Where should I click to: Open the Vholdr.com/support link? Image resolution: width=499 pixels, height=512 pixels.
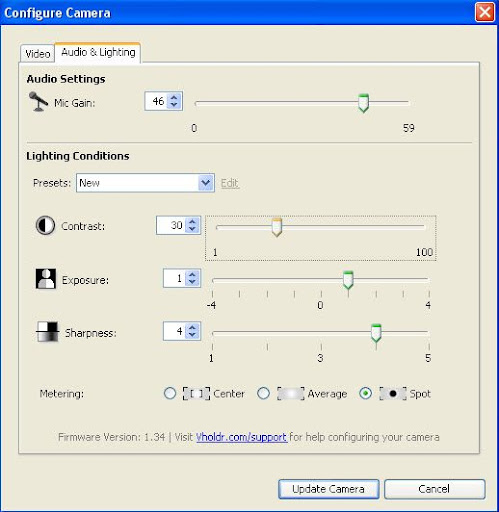tap(241, 437)
